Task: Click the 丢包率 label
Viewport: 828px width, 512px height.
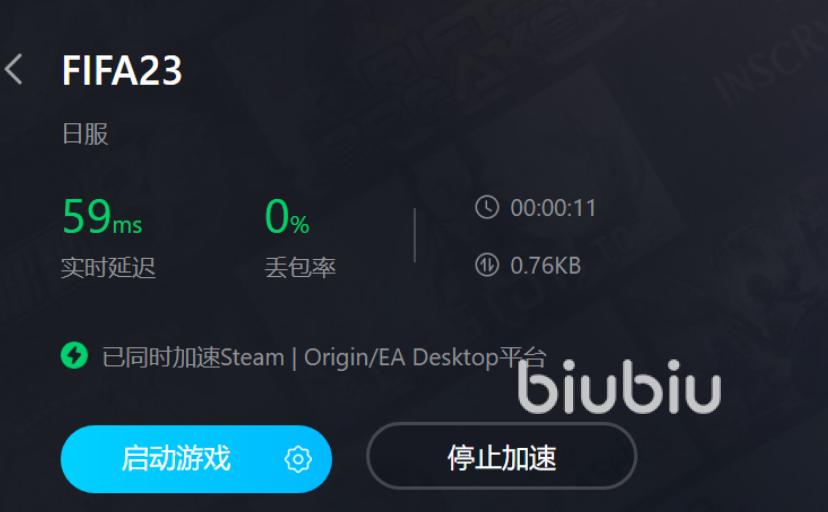Action: point(300,268)
